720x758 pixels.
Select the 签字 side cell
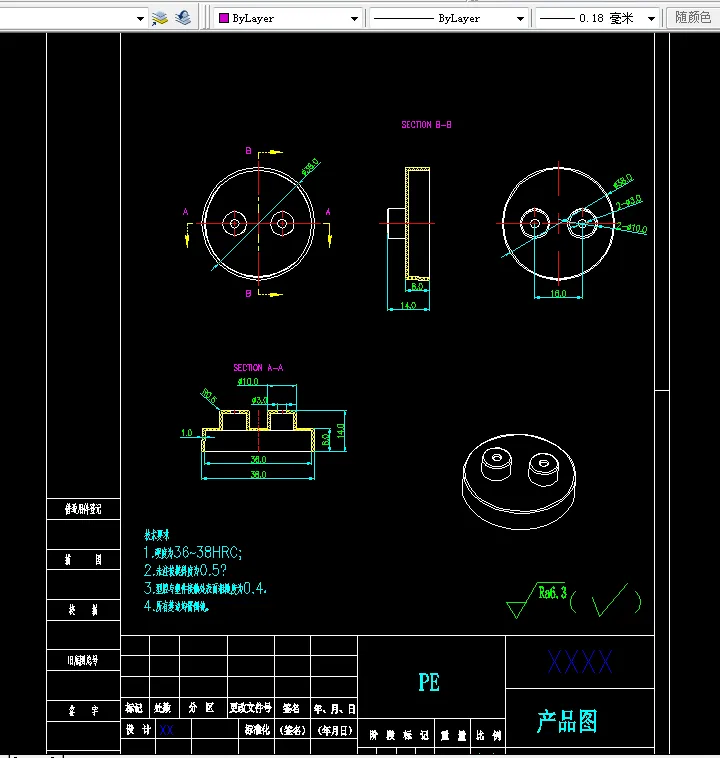[83, 710]
